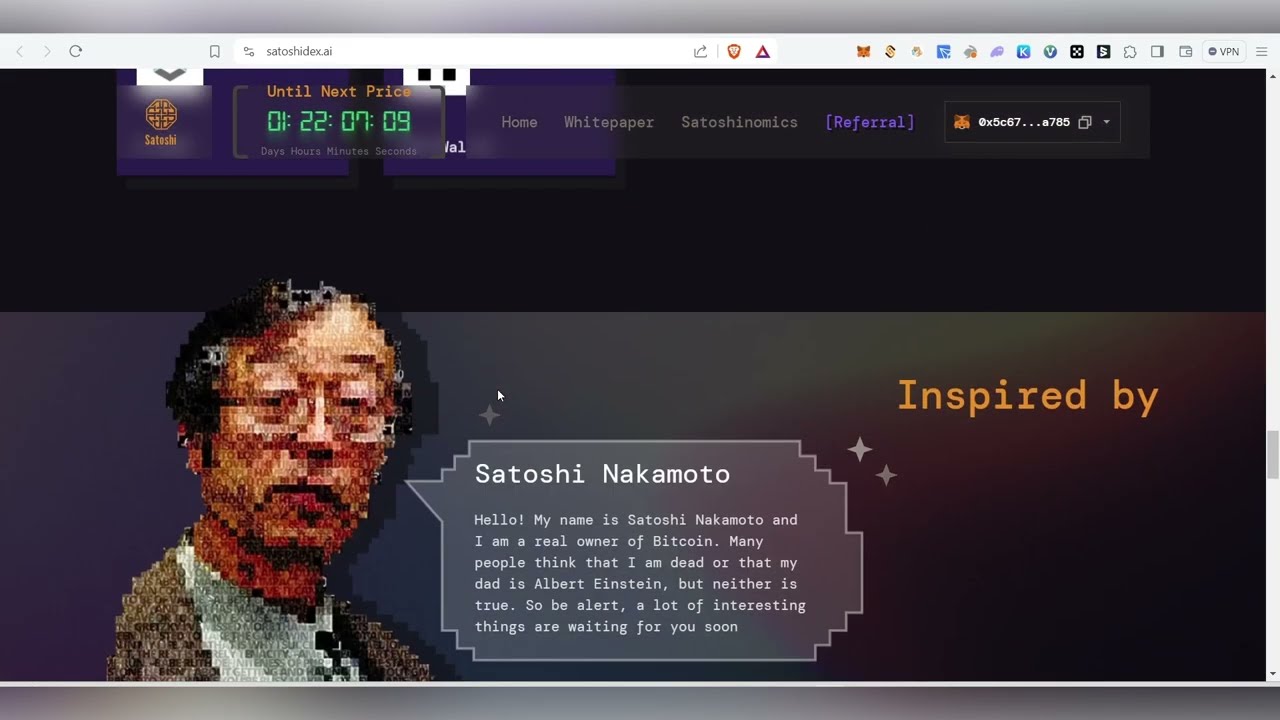This screenshot has height=720, width=1280.
Task: Open the blue K extension icon
Action: click(1023, 51)
